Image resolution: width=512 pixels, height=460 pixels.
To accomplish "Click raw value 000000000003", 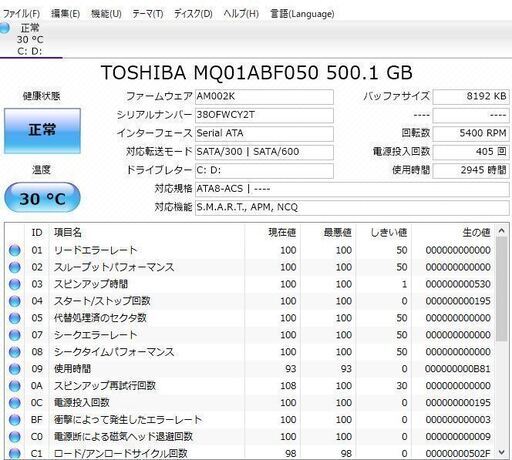I will pos(458,420).
